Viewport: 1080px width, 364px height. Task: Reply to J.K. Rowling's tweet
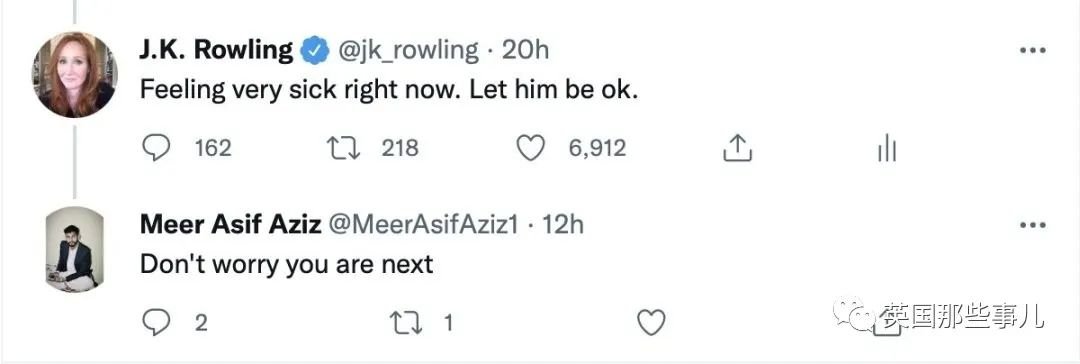point(156,148)
